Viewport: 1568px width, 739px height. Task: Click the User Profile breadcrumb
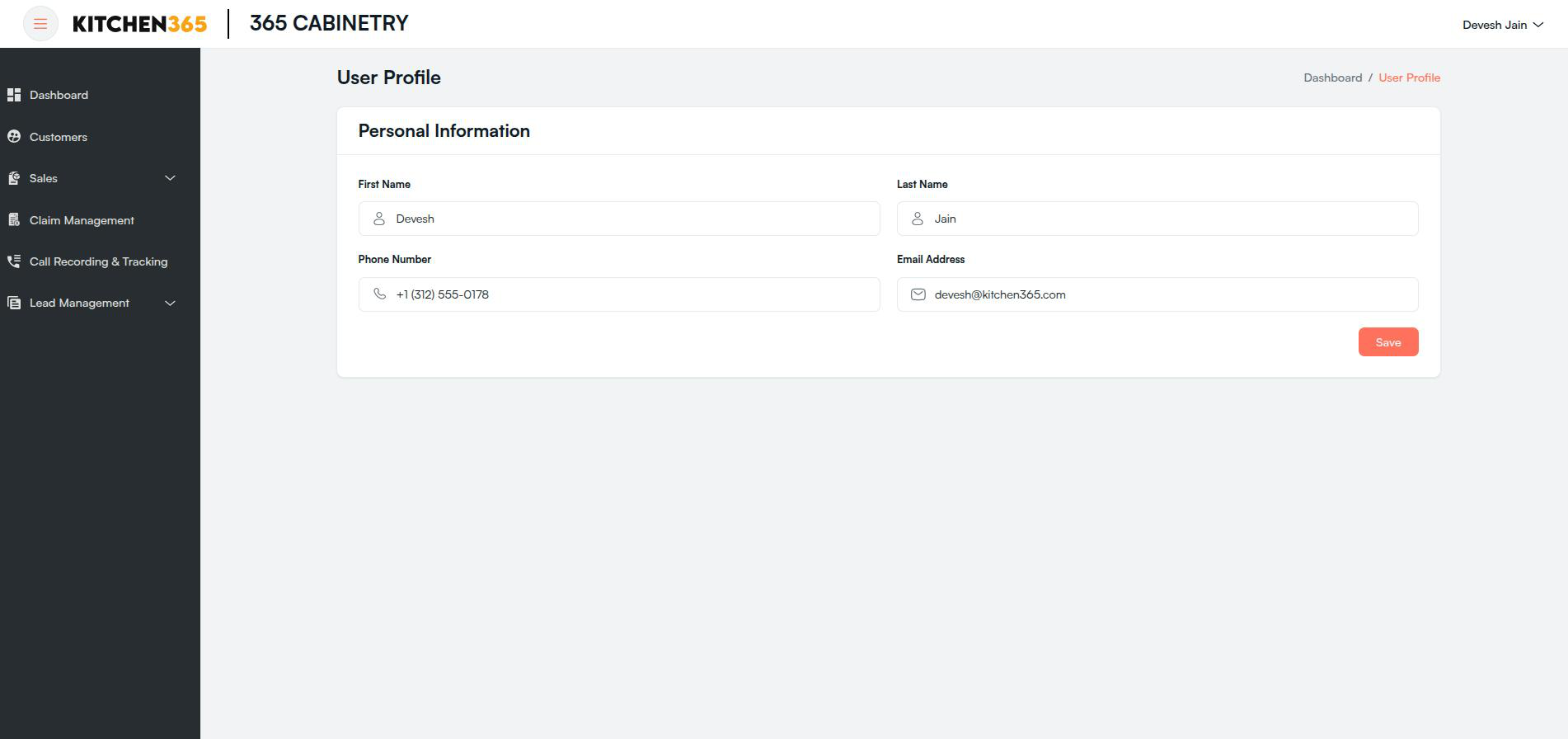[1409, 78]
